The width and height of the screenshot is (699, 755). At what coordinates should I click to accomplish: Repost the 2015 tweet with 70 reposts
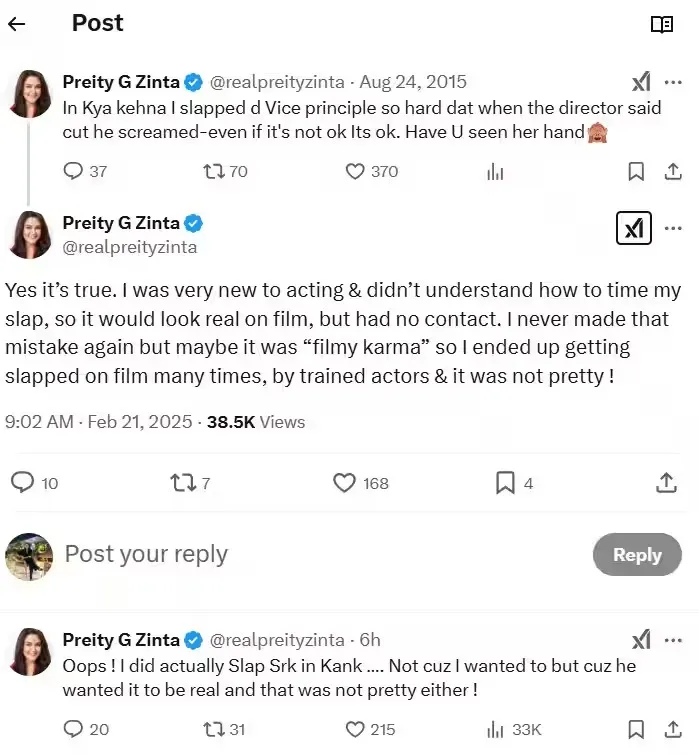click(x=213, y=171)
